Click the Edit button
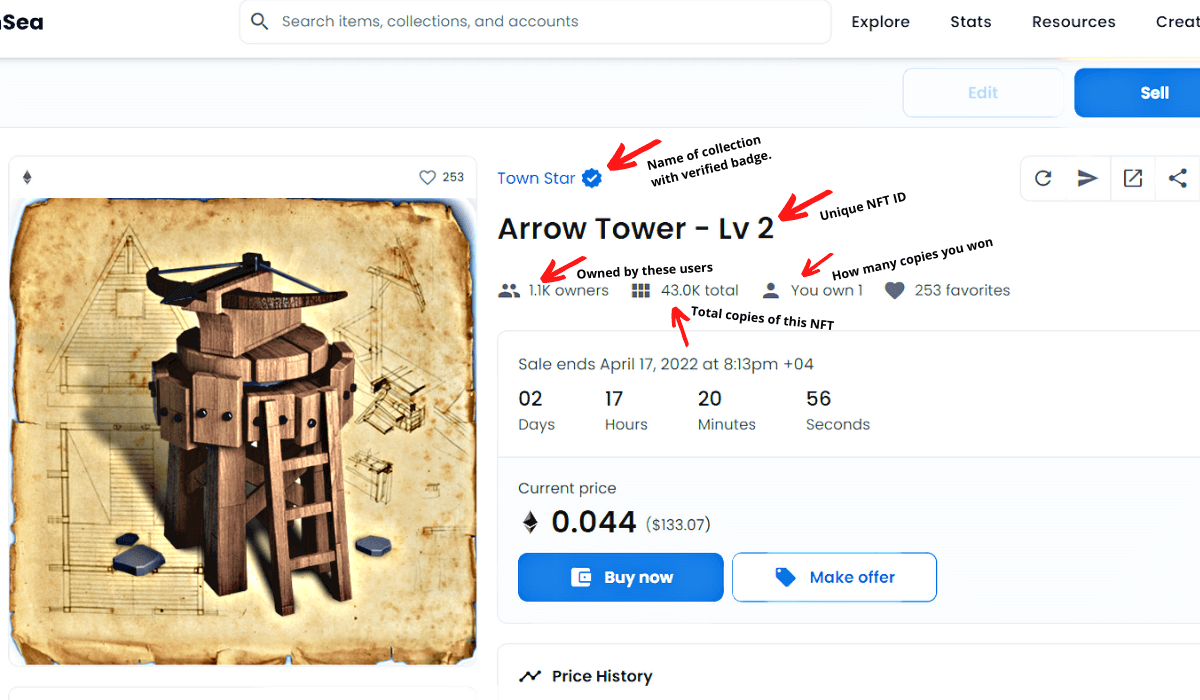 coord(983,93)
